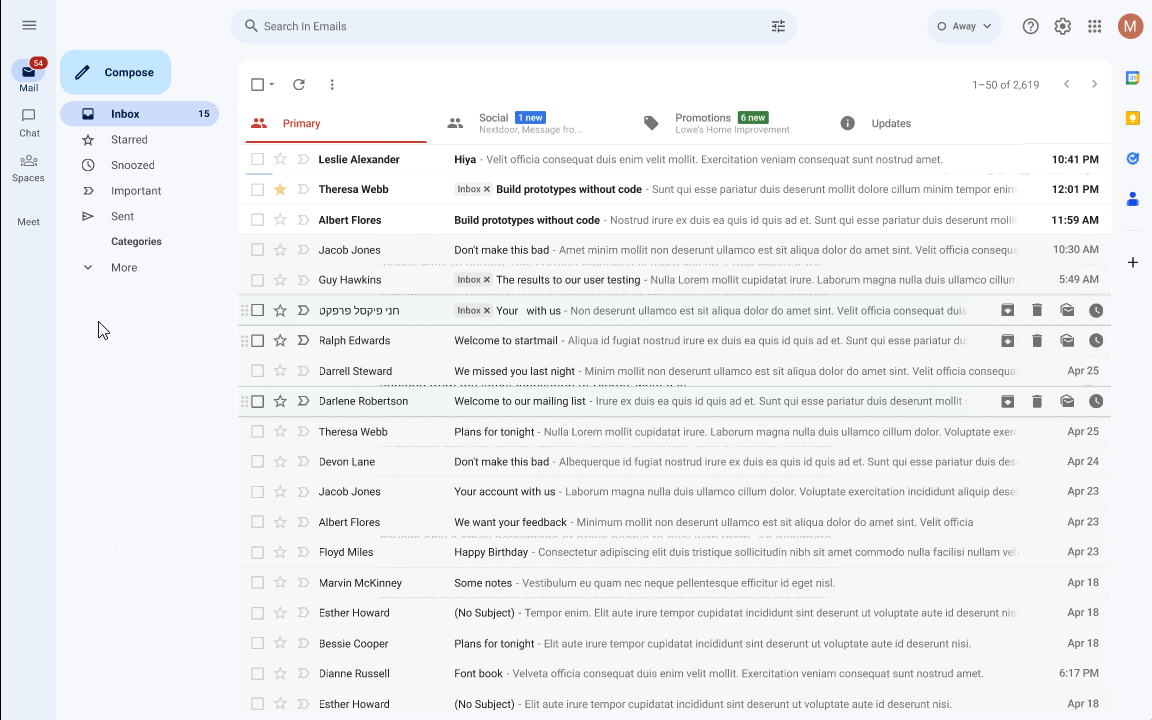Open Chat in the left rail

click(x=29, y=122)
